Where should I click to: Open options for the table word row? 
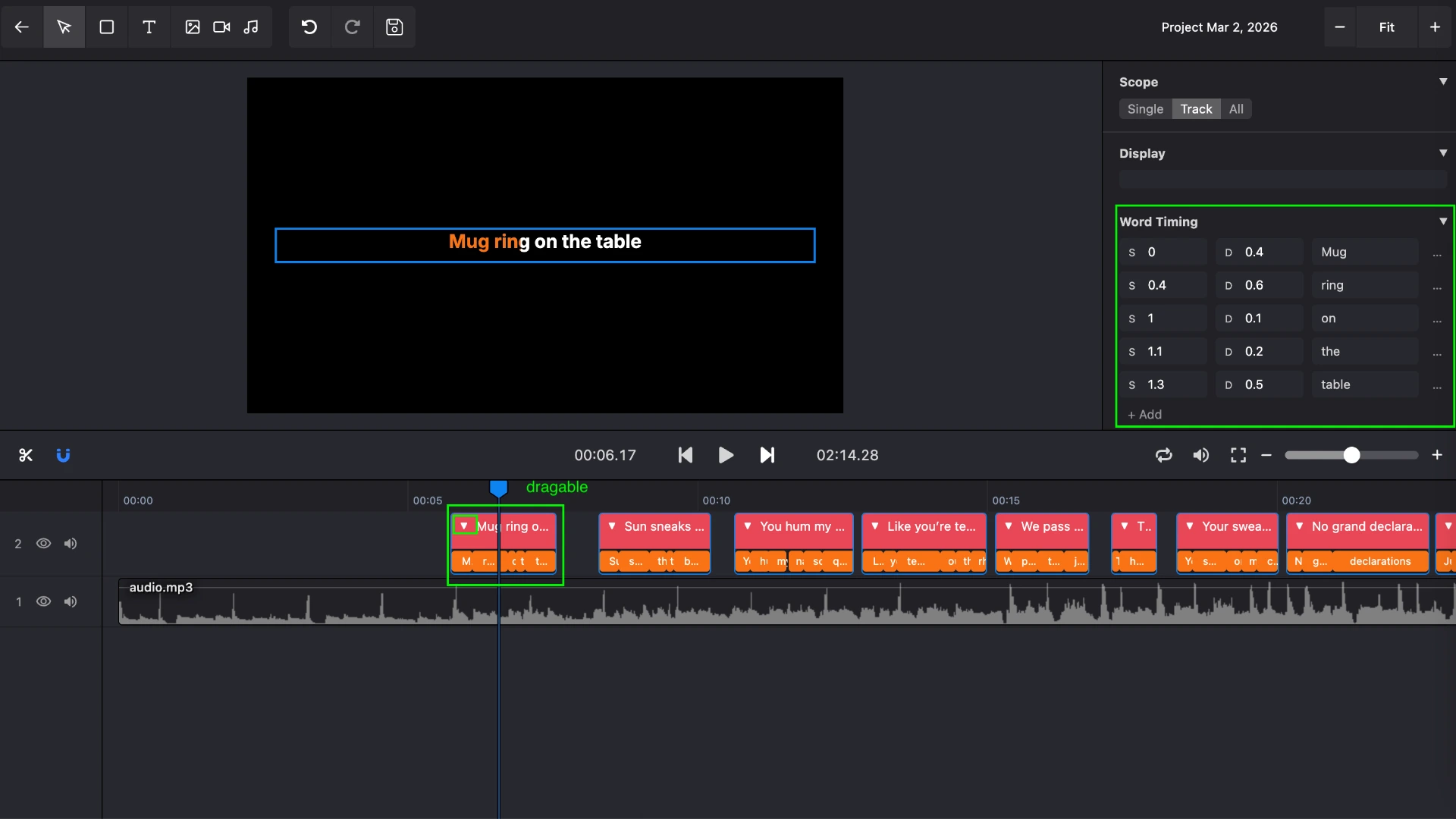pos(1437,386)
